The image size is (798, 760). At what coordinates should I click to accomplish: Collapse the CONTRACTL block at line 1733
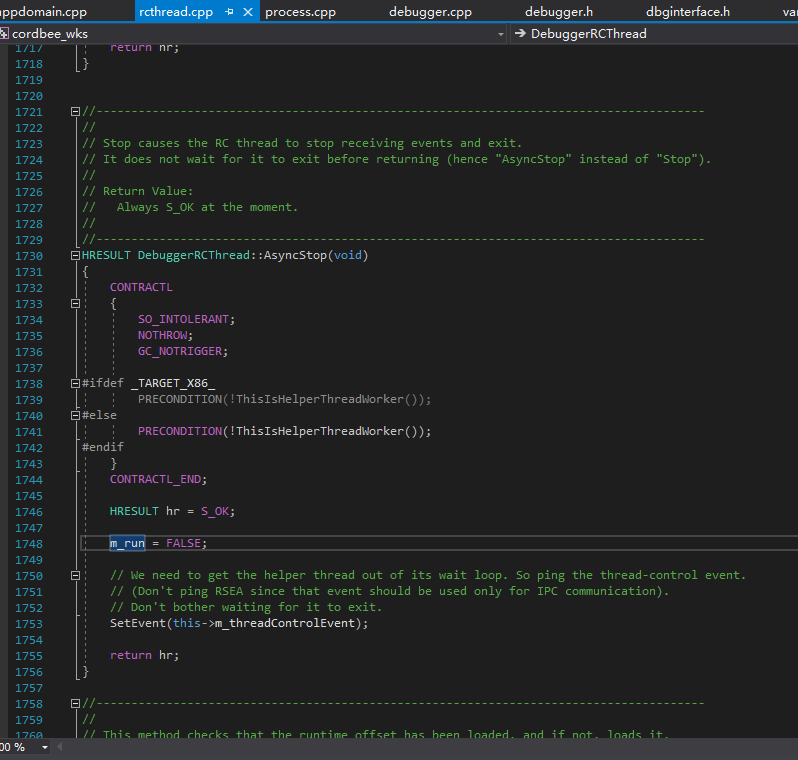click(75, 304)
